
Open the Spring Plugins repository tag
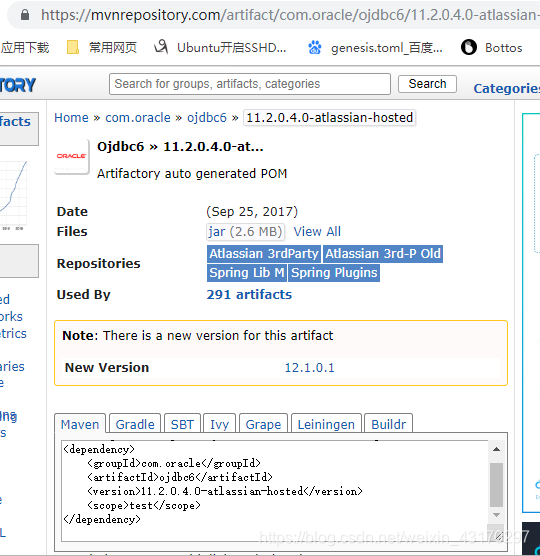pos(334,273)
